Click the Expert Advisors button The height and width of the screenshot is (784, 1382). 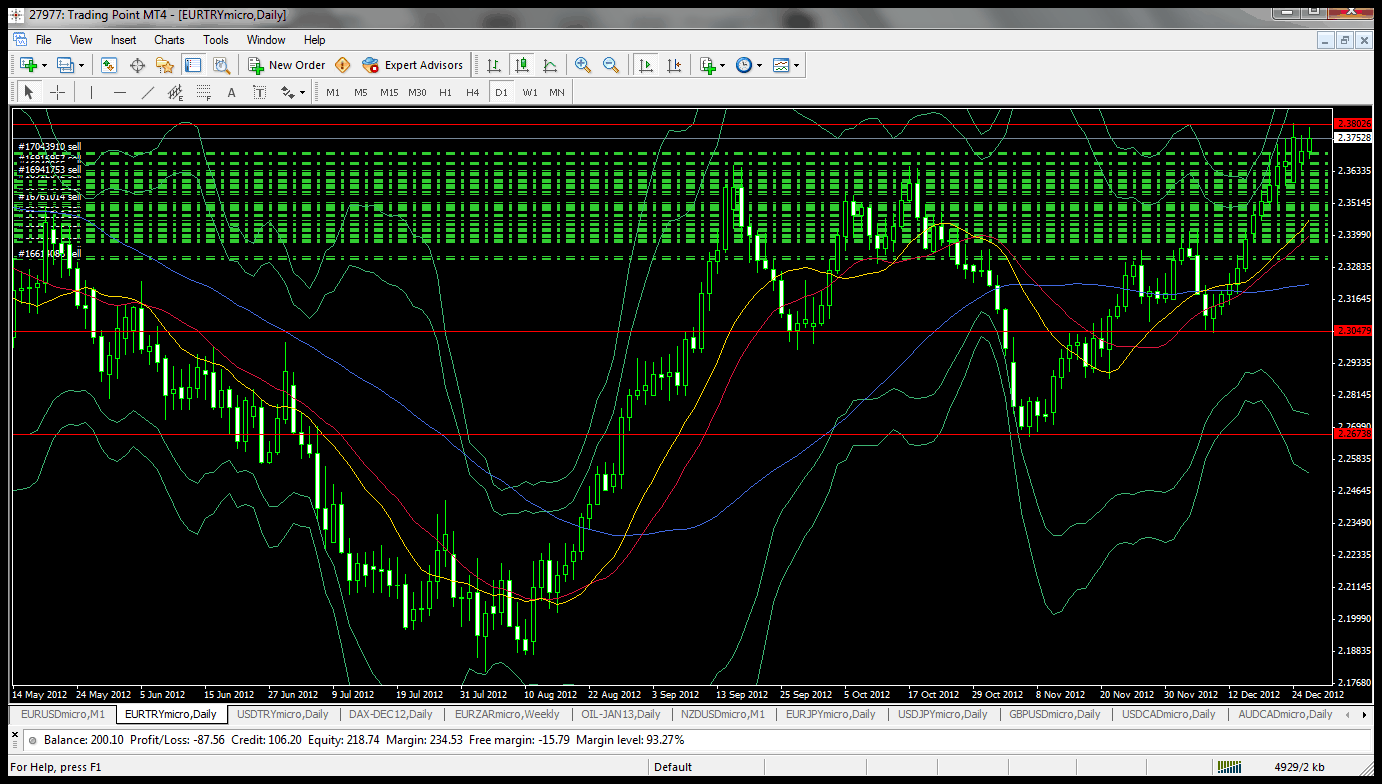click(413, 65)
